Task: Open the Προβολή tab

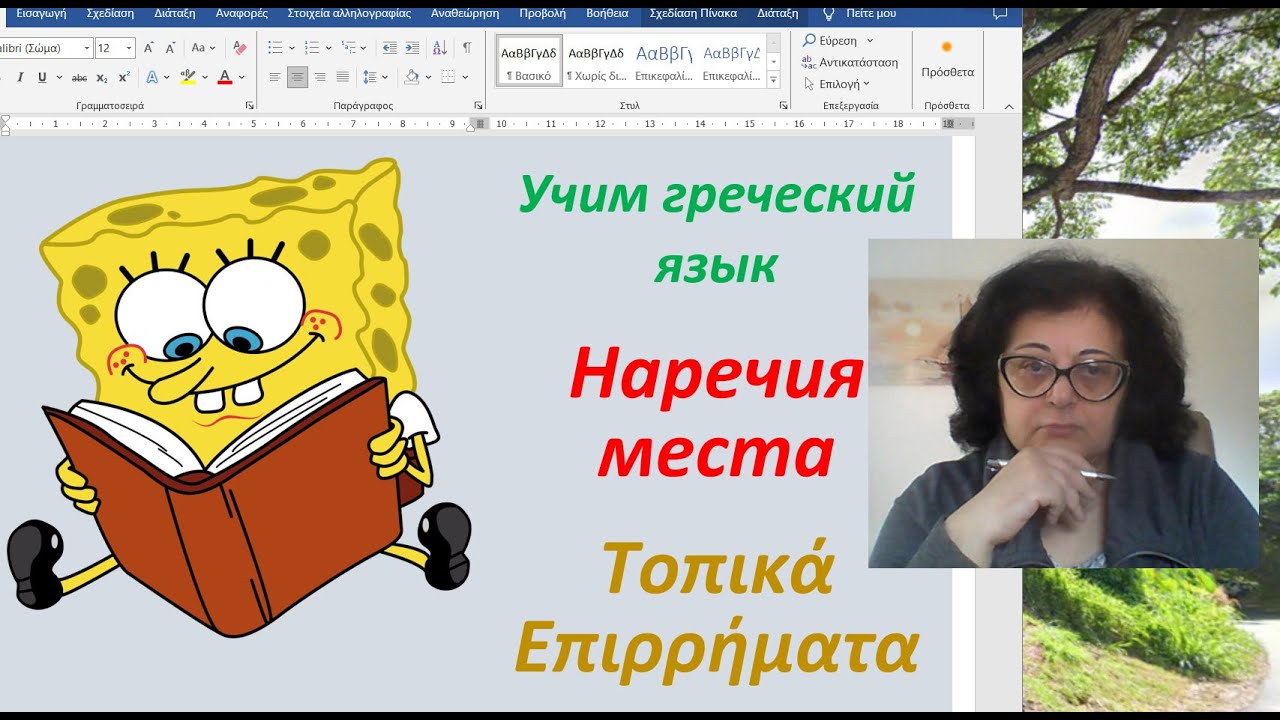Action: point(542,14)
